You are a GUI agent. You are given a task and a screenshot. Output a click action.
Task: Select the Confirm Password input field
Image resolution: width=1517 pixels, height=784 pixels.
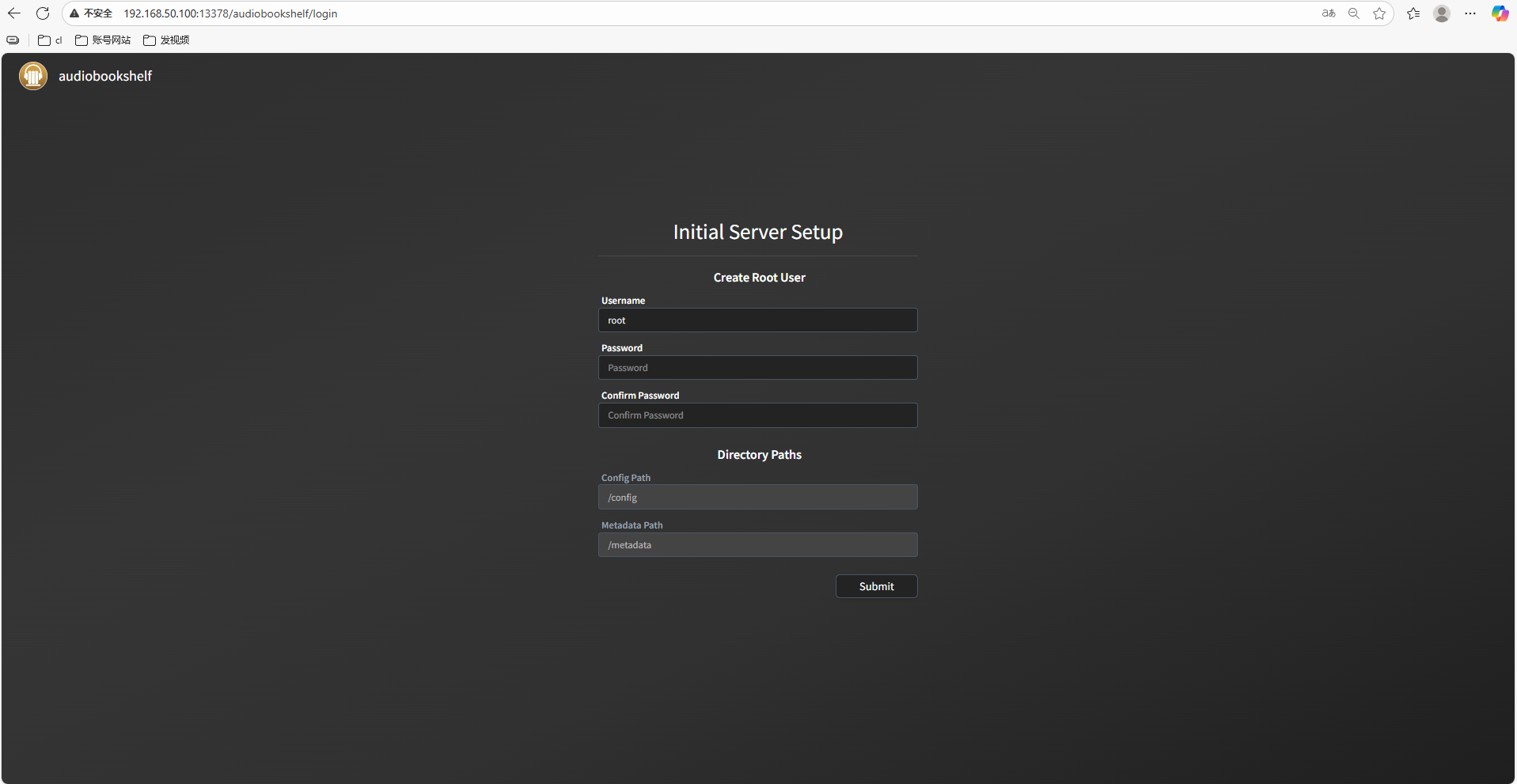757,415
